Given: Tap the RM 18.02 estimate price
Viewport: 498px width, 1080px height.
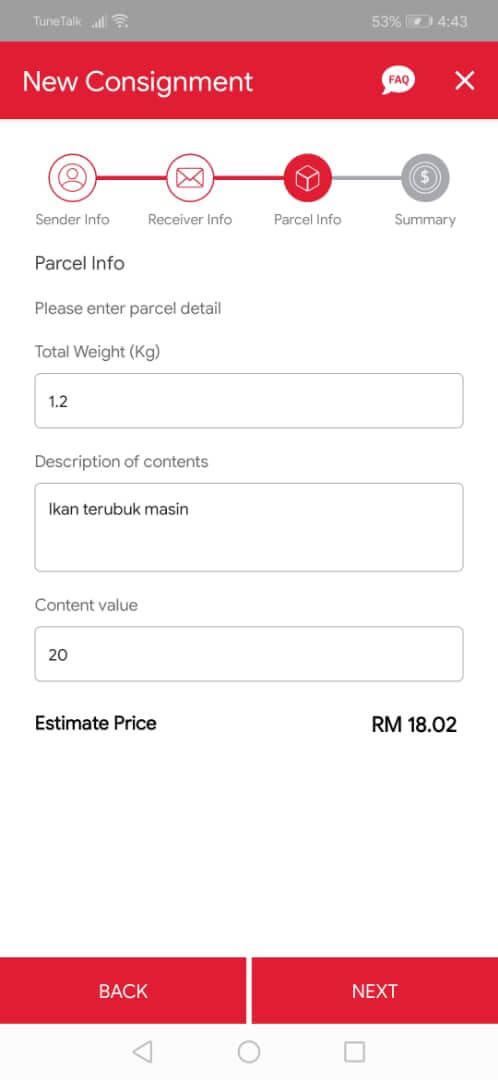Looking at the screenshot, I should tap(414, 724).
